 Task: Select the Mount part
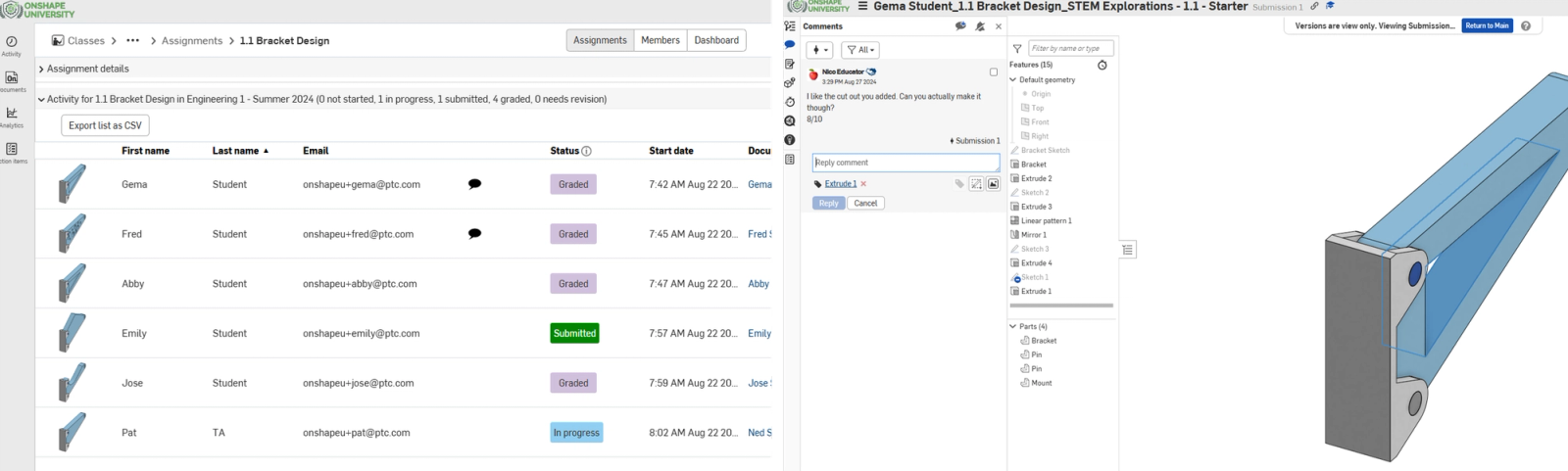point(1041,383)
